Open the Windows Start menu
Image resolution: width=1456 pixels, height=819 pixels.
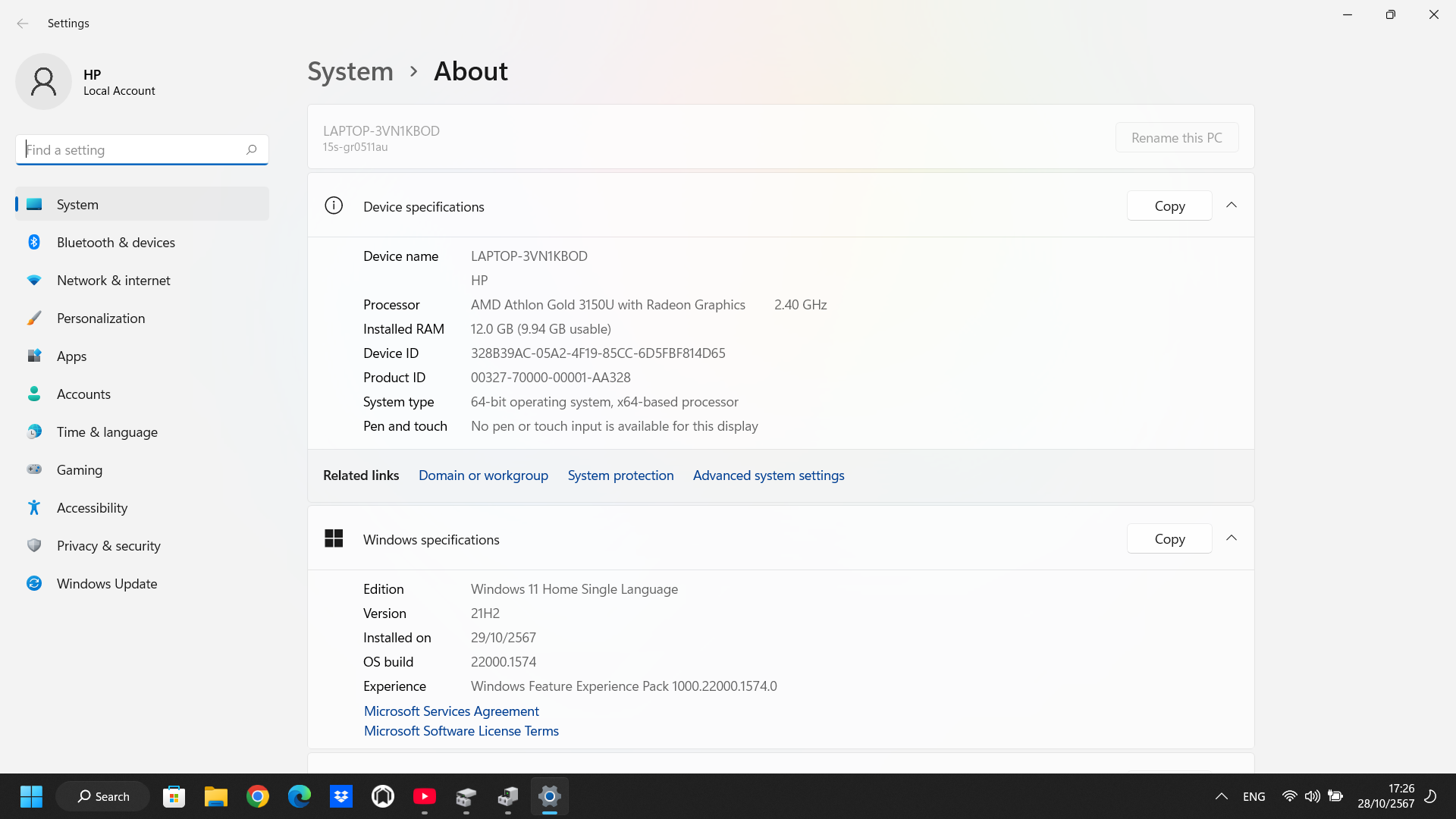click(x=31, y=796)
